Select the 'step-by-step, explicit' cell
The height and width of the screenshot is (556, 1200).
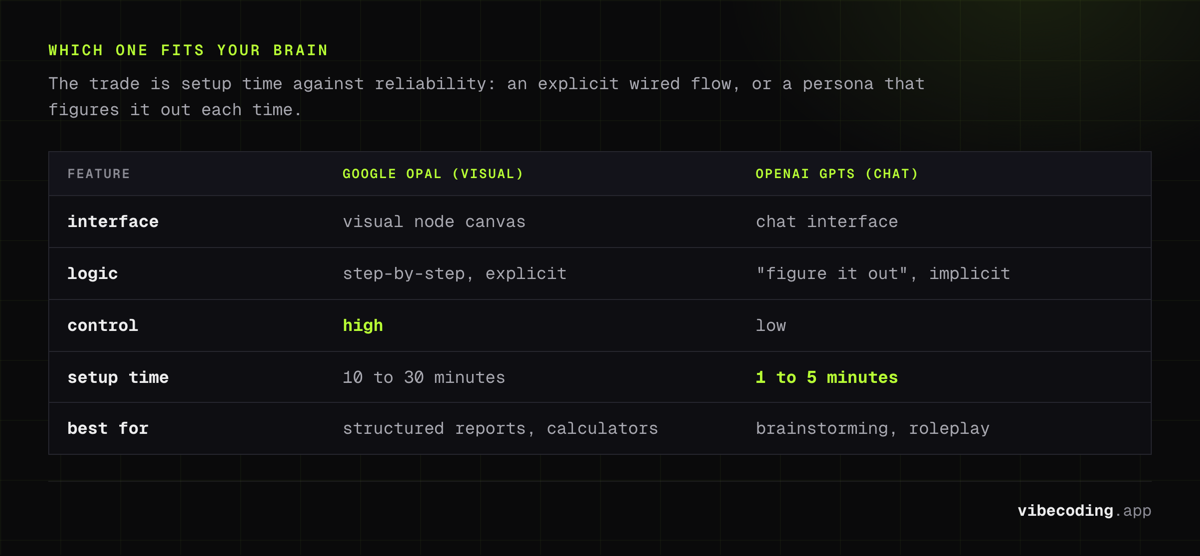(x=454, y=273)
